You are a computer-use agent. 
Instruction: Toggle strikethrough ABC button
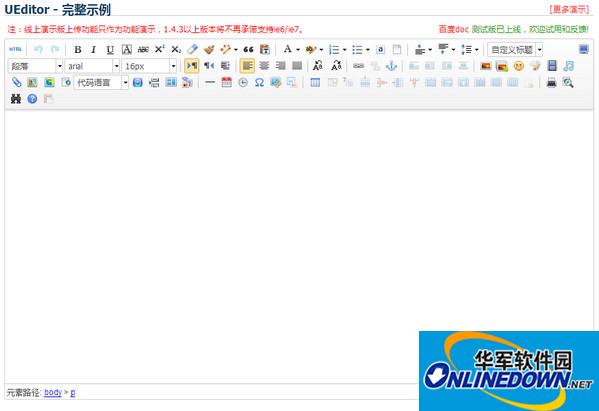(x=143, y=49)
